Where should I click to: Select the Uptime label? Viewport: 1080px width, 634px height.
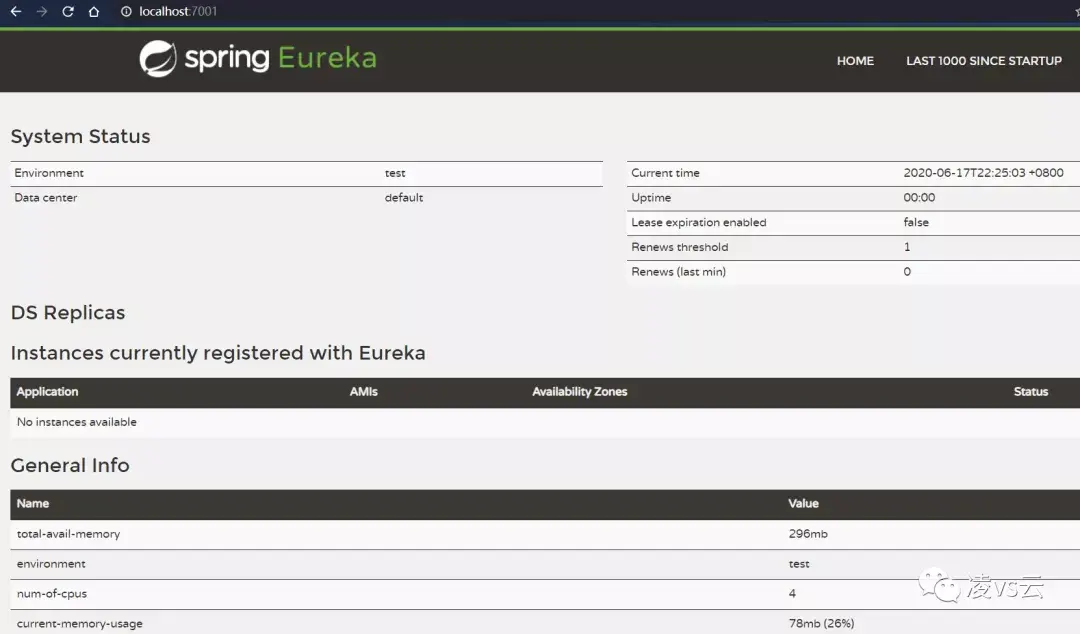point(651,198)
